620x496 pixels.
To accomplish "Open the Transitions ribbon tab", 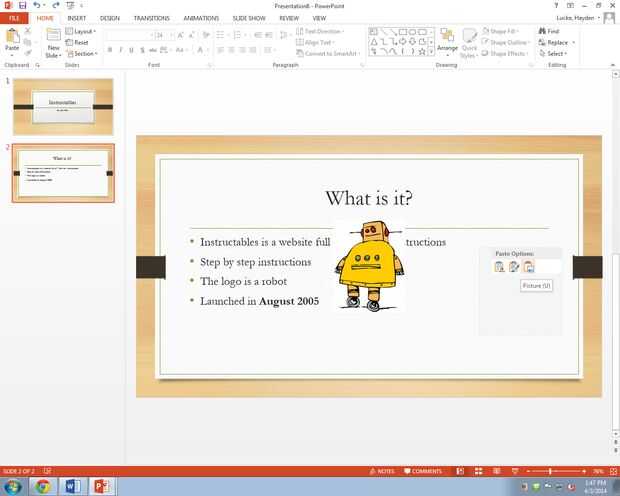I will [151, 18].
